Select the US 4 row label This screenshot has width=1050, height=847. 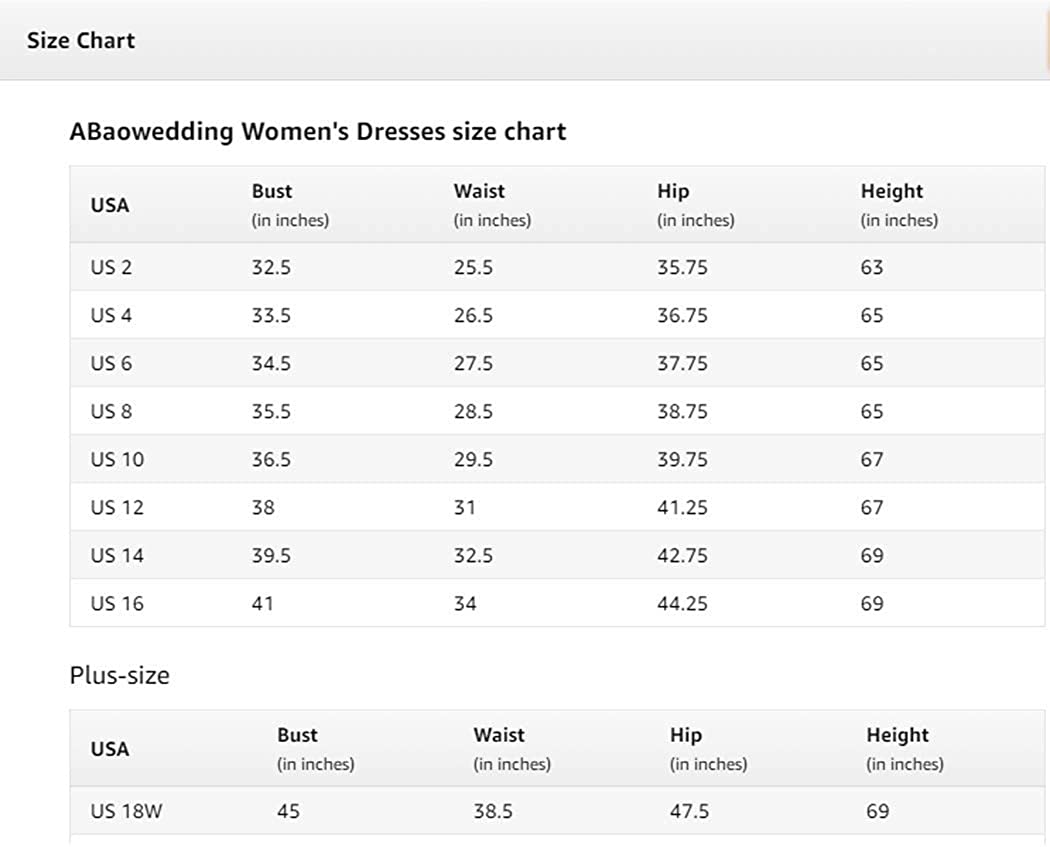point(111,315)
